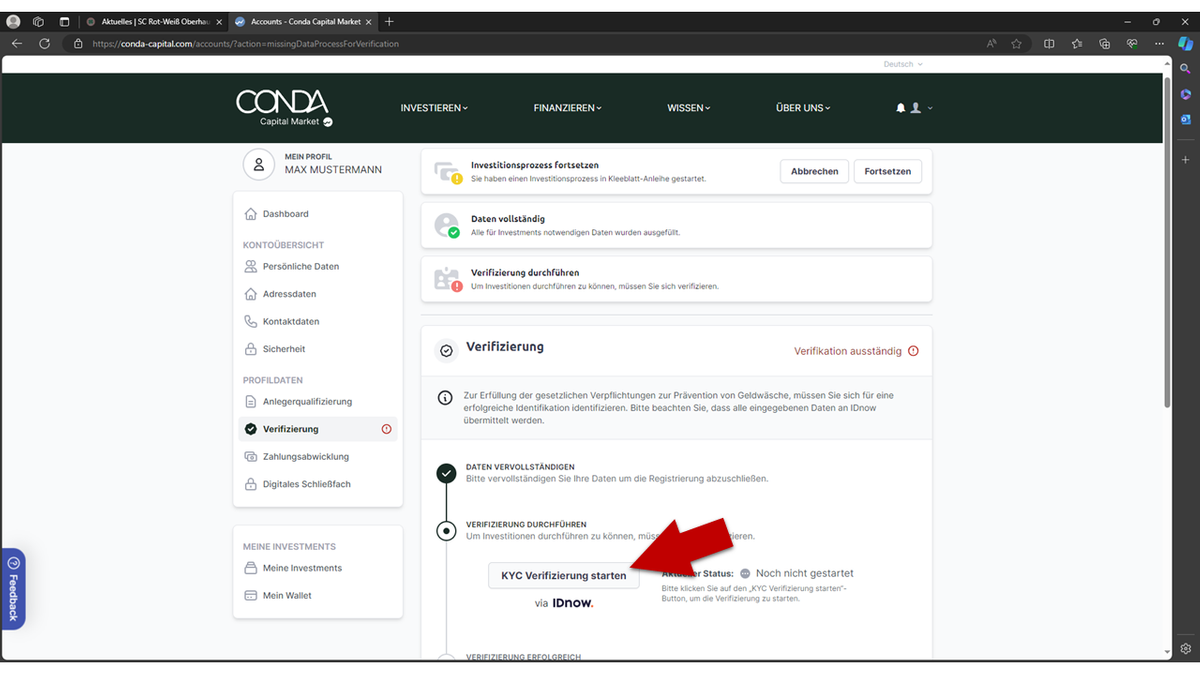Click the Persönliche Daten people icon
This screenshot has height=675, width=1200.
click(x=251, y=267)
